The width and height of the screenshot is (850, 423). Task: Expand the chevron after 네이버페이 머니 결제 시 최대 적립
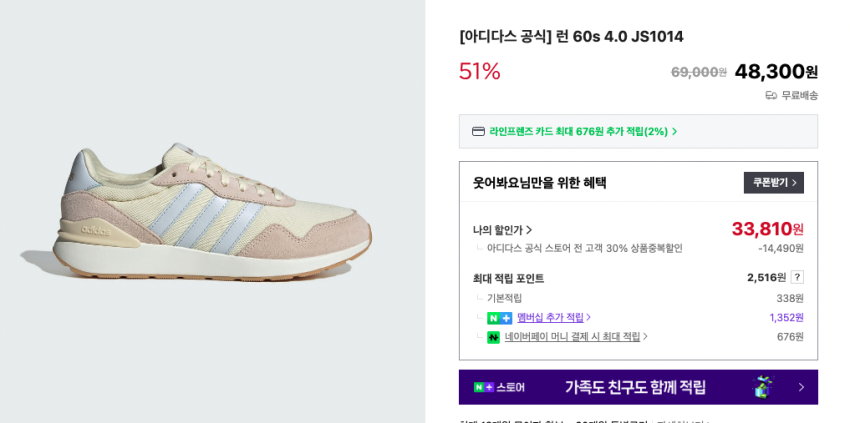[646, 336]
